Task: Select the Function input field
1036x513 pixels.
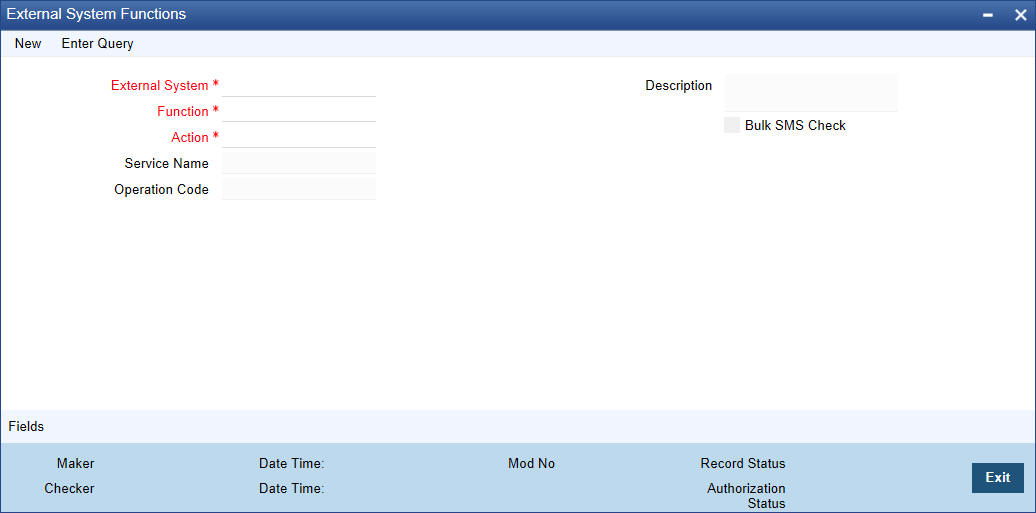Action: point(299,111)
